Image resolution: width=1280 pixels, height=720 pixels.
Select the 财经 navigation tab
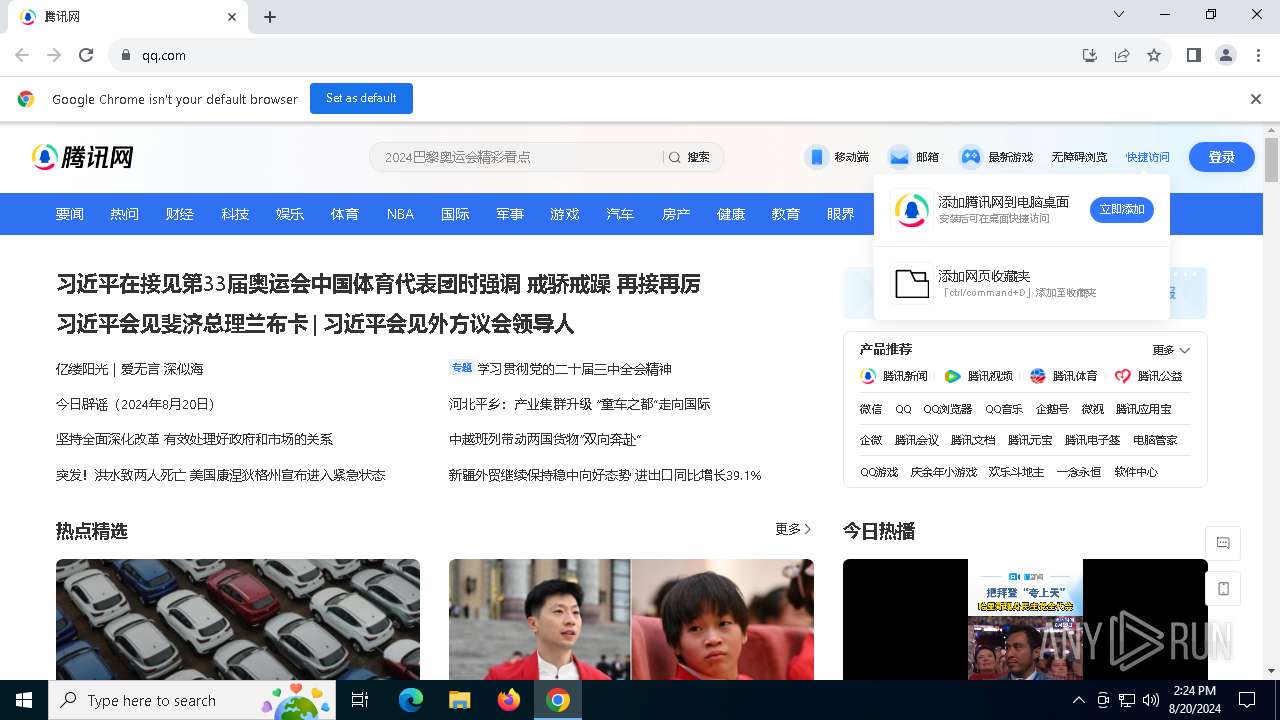click(180, 214)
